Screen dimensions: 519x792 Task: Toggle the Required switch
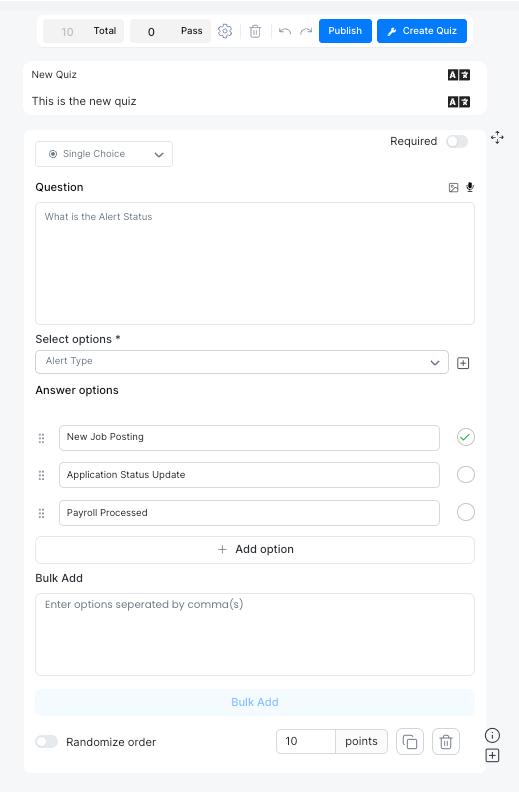pos(457,141)
